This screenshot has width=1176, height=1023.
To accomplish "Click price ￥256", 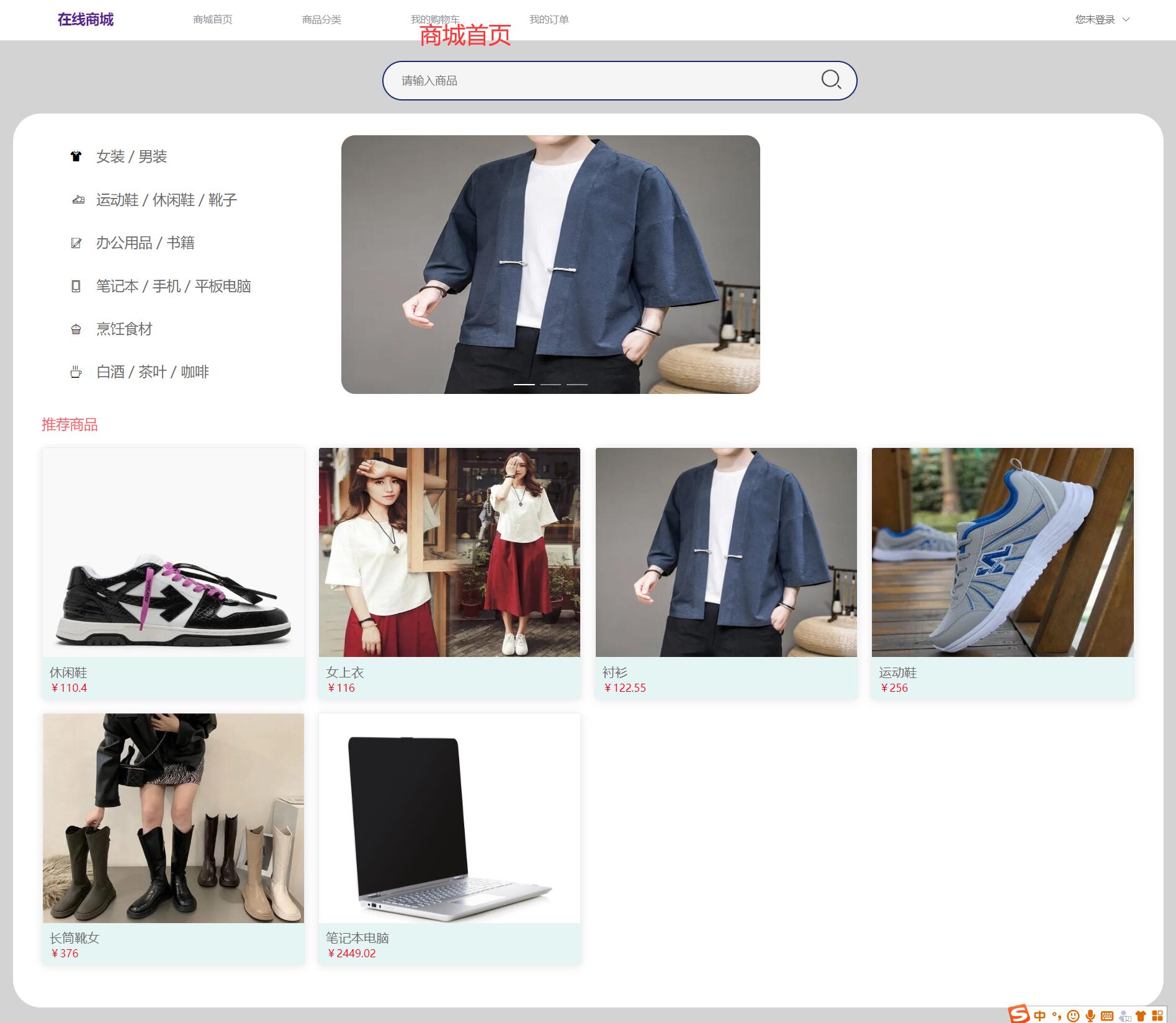I will [x=894, y=688].
